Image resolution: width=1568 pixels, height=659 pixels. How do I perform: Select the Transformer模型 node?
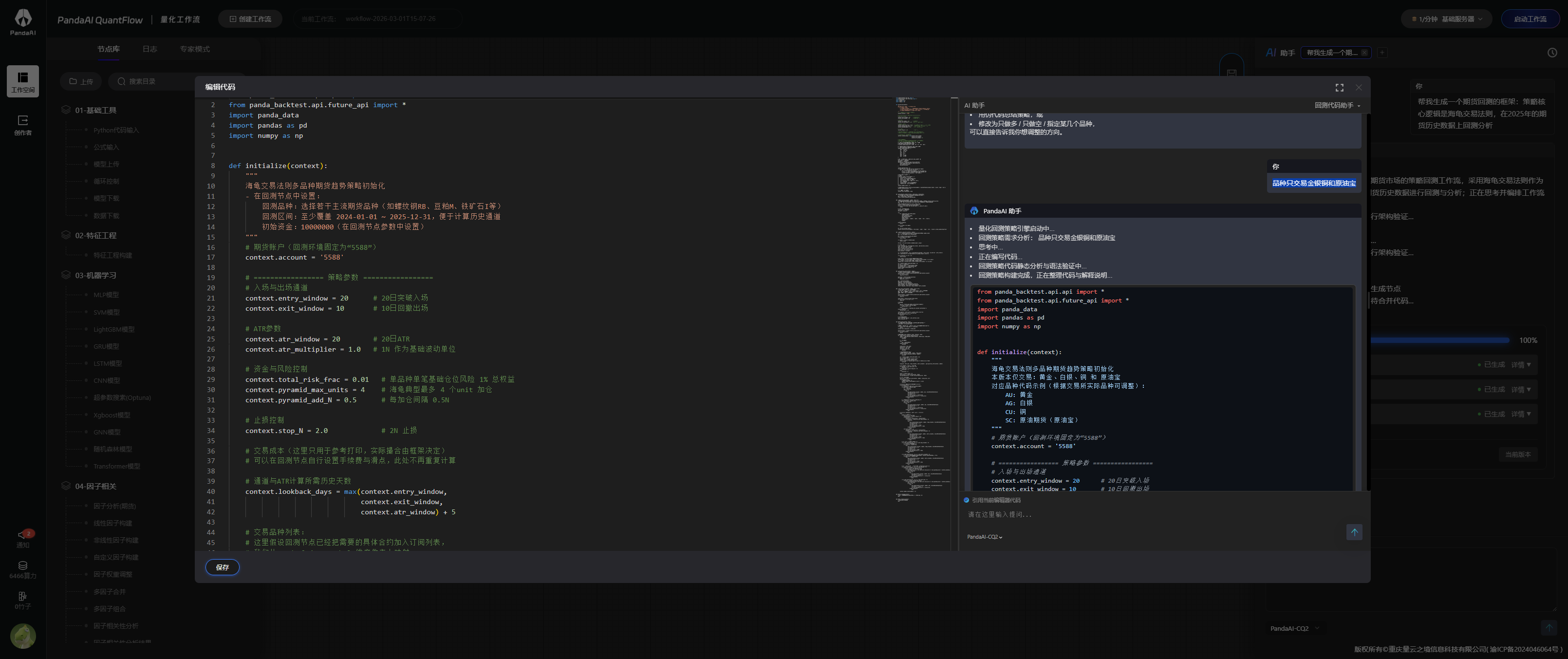116,466
